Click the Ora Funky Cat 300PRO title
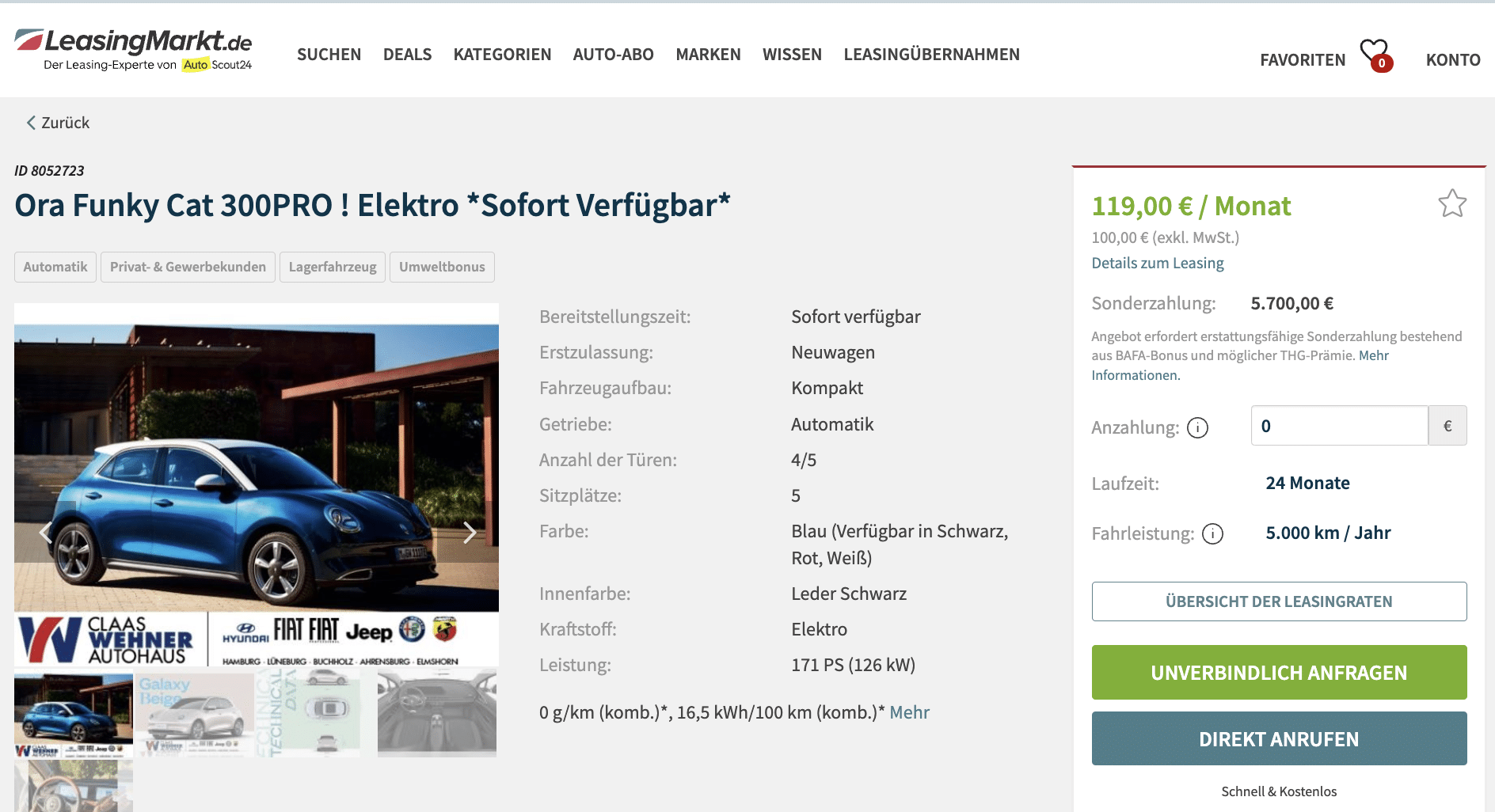 [372, 206]
